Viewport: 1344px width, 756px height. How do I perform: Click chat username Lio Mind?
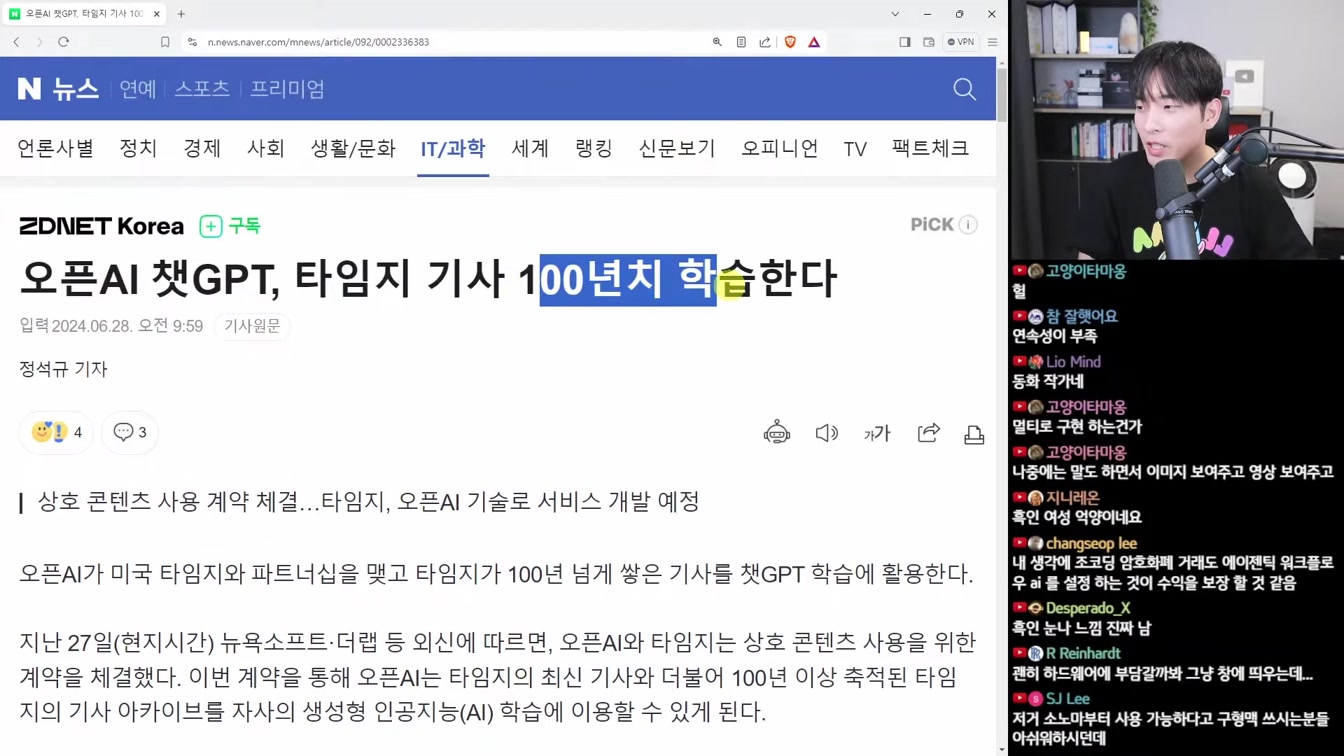click(x=1073, y=362)
